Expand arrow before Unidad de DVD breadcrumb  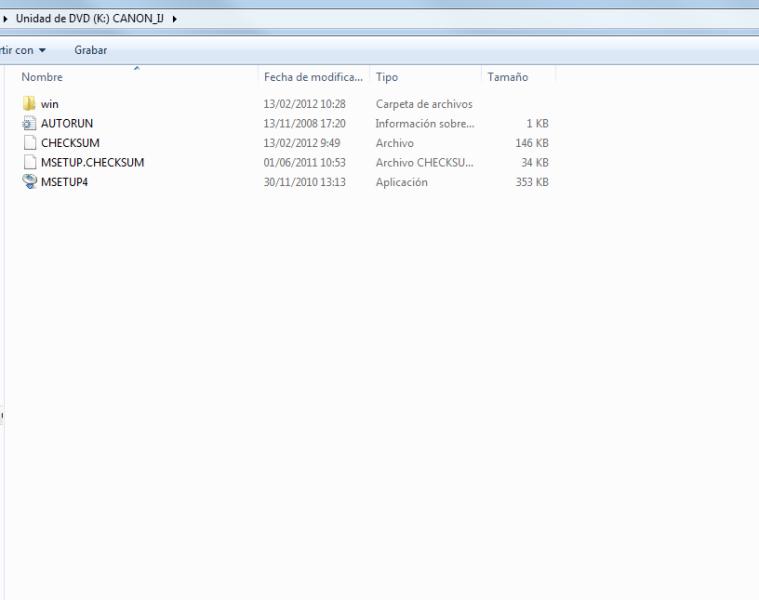coord(5,19)
